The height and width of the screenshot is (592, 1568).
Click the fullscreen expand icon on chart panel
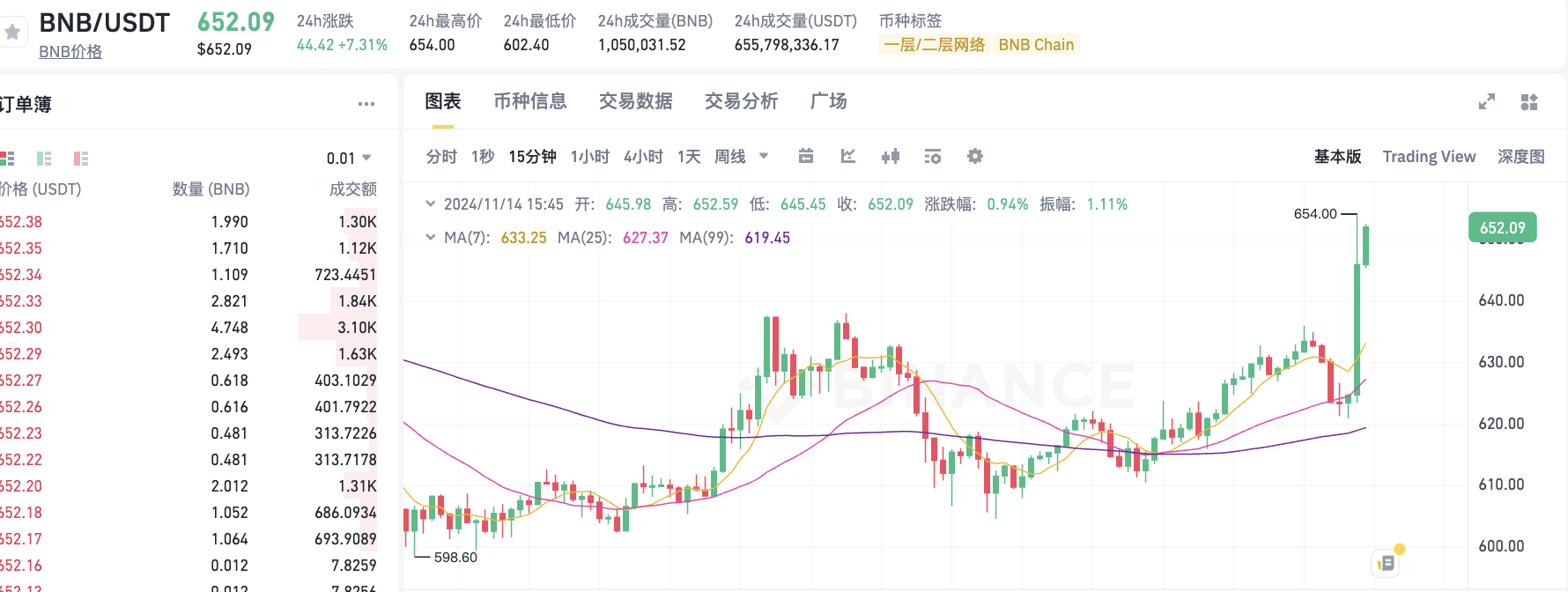[1487, 101]
